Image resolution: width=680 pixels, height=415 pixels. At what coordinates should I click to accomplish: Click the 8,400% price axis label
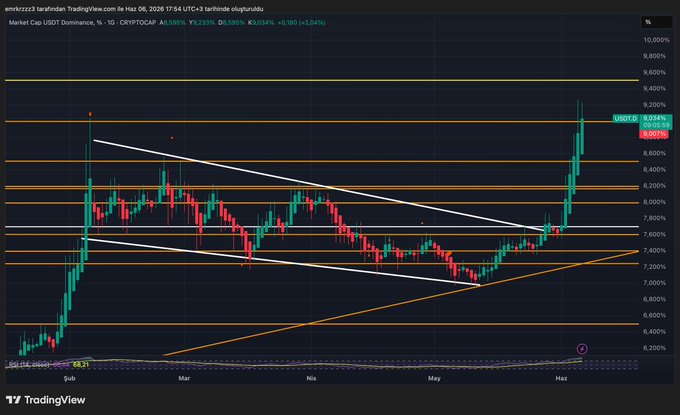pyautogui.click(x=654, y=170)
